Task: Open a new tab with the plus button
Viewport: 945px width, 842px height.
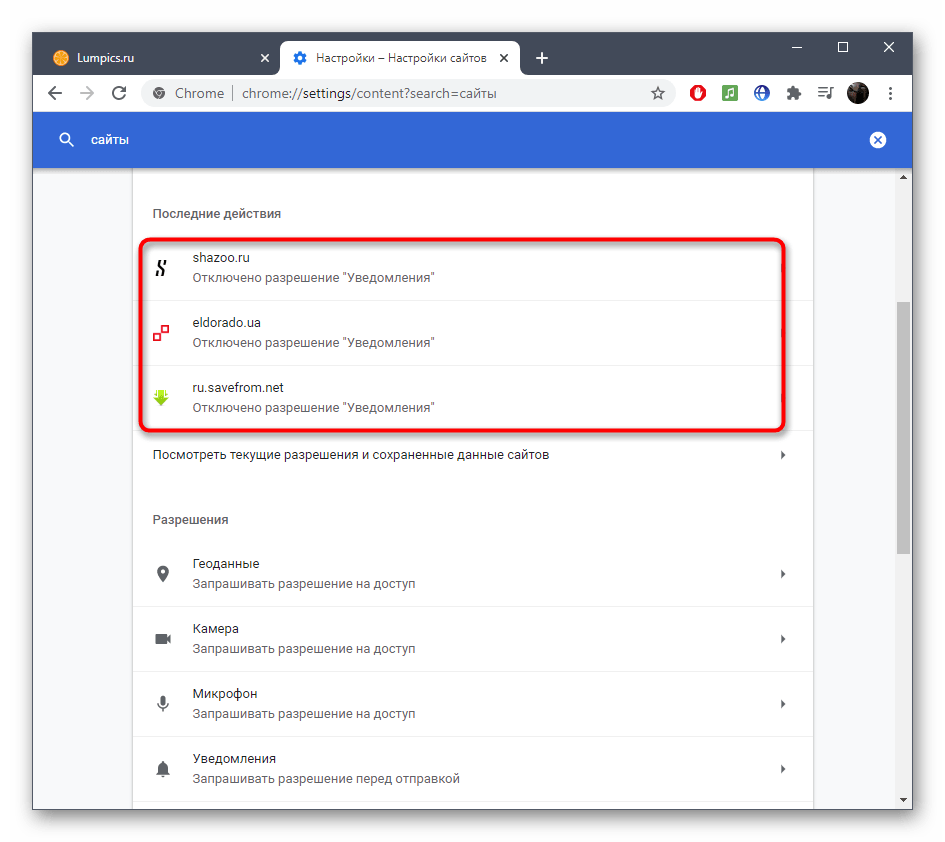Action: pyautogui.click(x=542, y=58)
